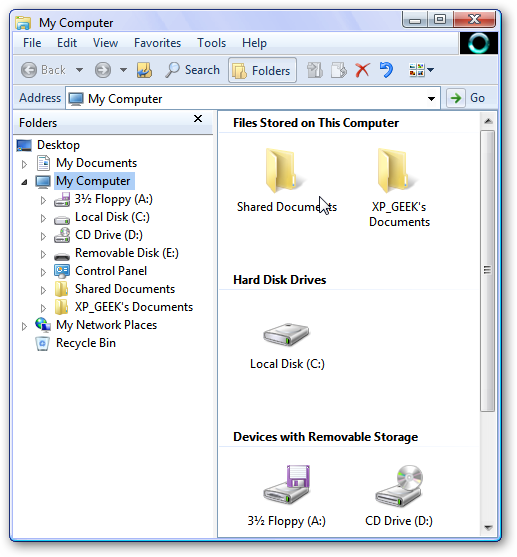Click the circular throbber logo icon
Image resolution: width=517 pixels, height=557 pixels.
478,43
